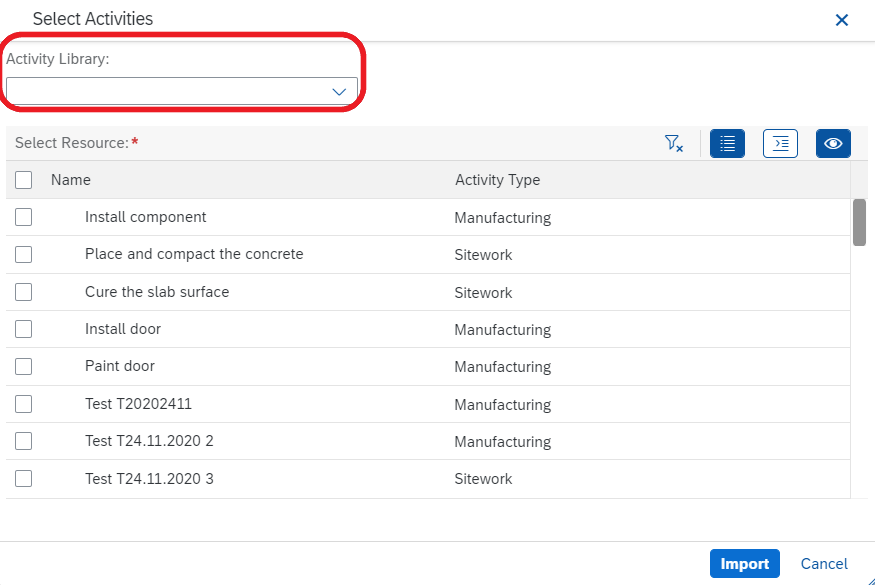Image resolution: width=875 pixels, height=585 pixels.
Task: Close the Select Activities dialog
Action: (x=842, y=20)
